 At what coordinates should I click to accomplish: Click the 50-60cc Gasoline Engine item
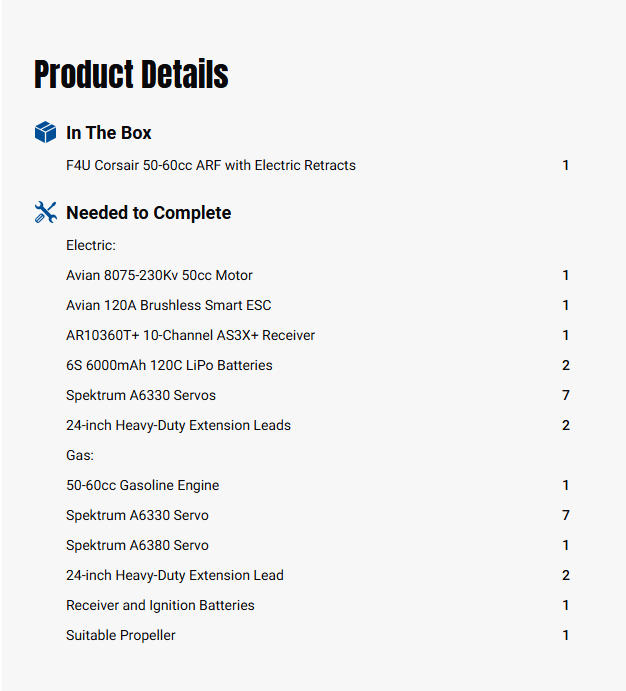coord(142,485)
